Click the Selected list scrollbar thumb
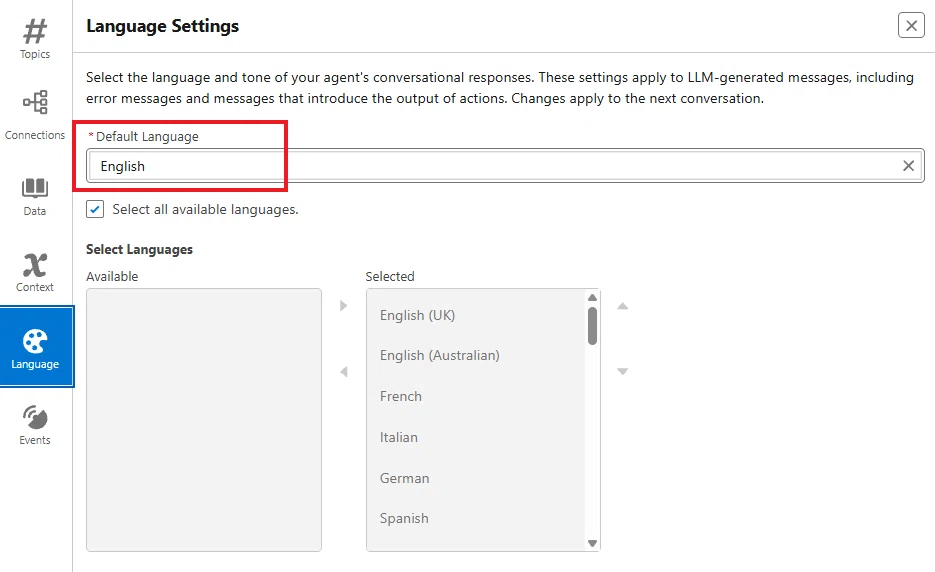 click(592, 326)
